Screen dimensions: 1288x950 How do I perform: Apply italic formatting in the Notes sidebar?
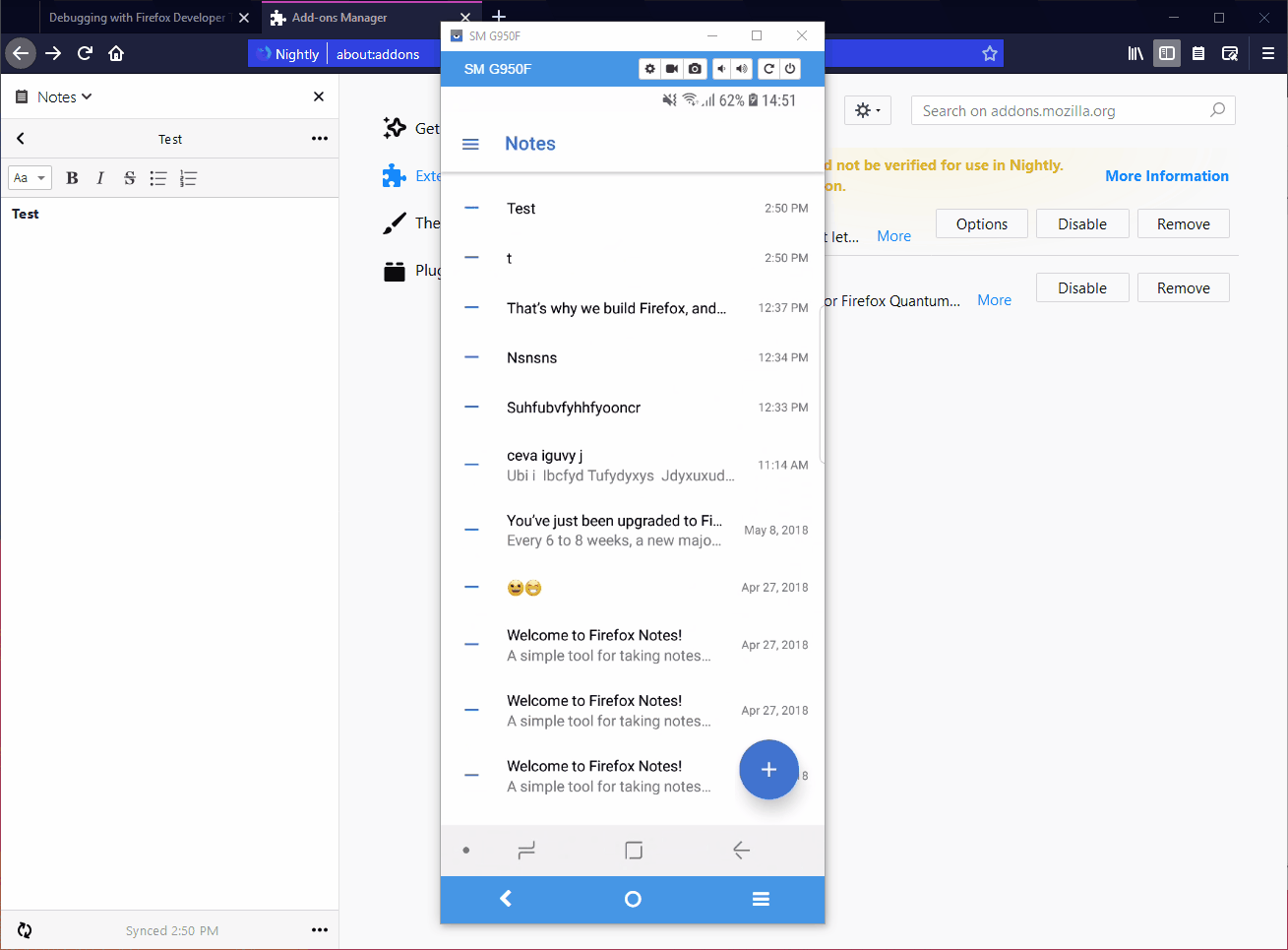[x=100, y=178]
